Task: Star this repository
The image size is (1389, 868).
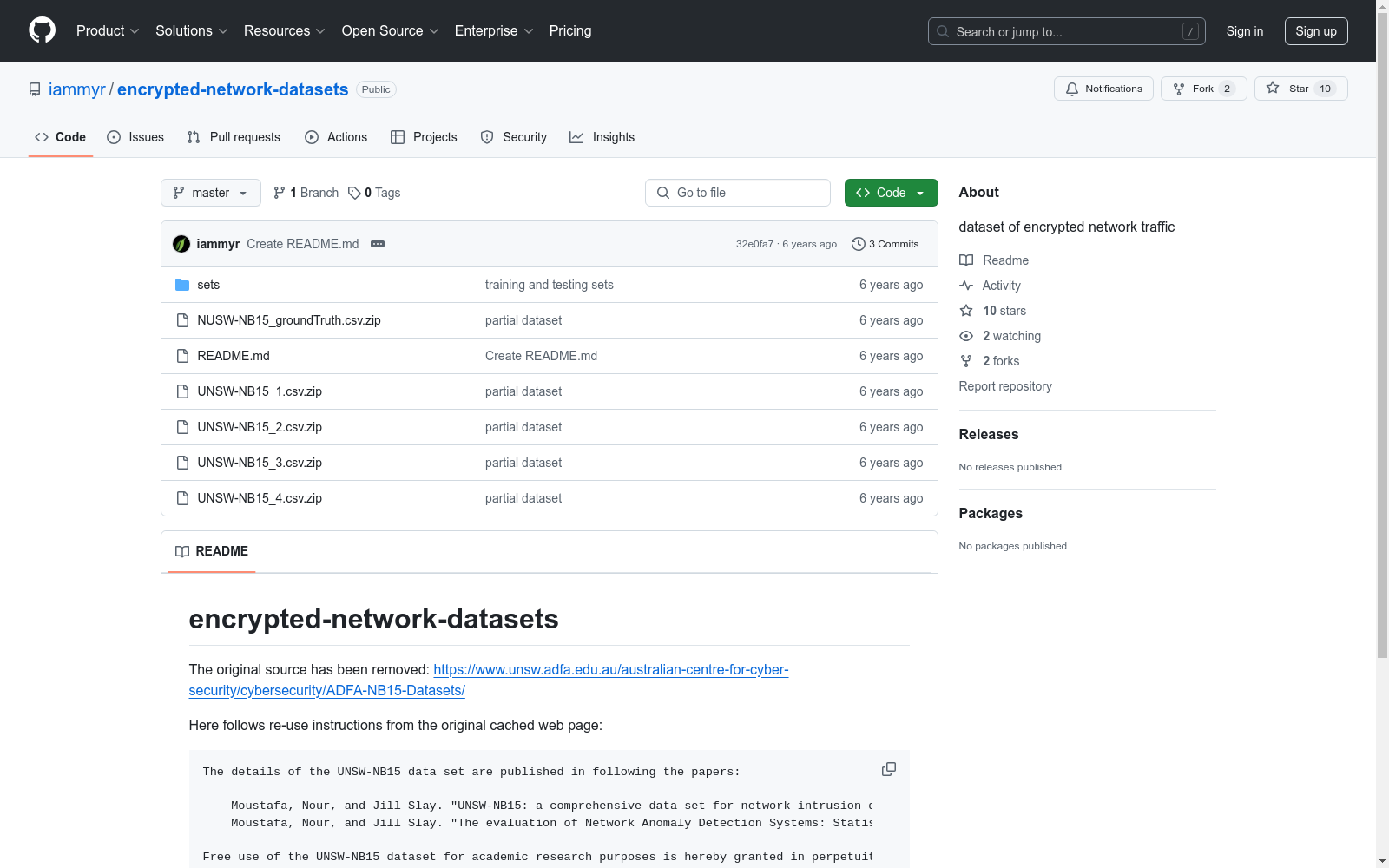Action: coord(1300,89)
